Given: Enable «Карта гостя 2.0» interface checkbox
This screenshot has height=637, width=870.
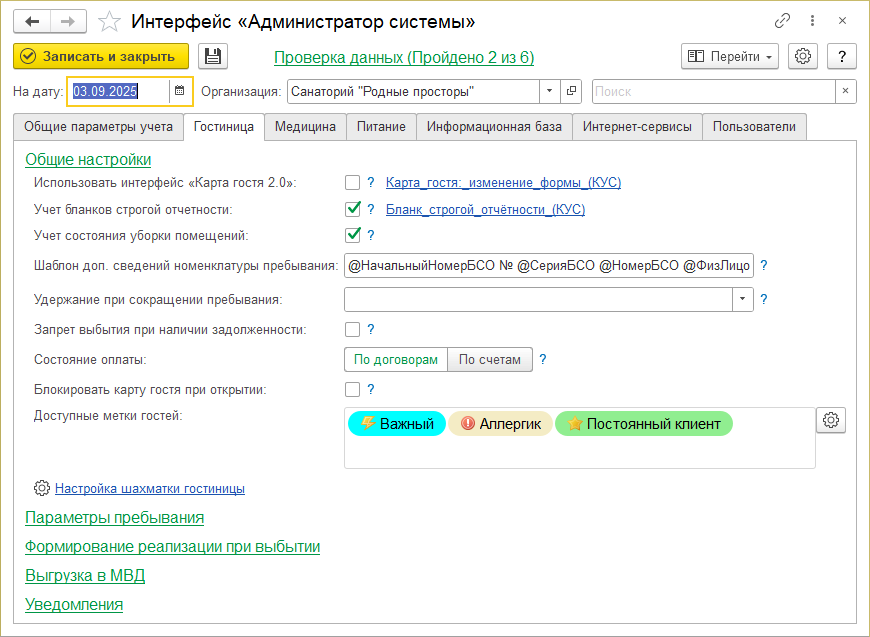Looking at the screenshot, I should point(352,182).
